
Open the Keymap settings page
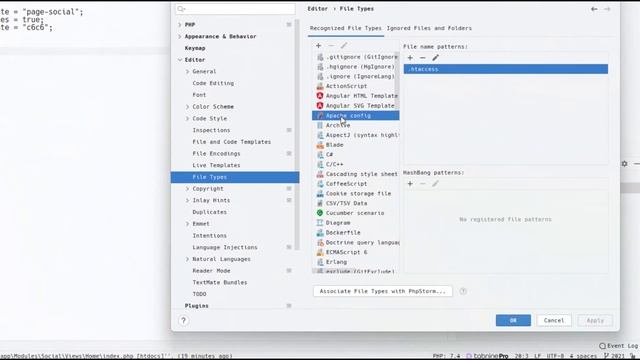pos(195,48)
